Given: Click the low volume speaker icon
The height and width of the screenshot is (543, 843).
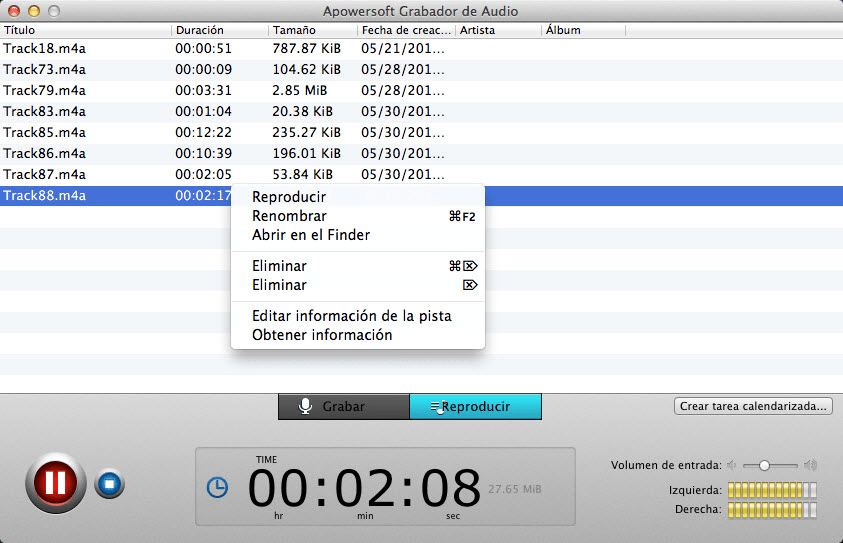Looking at the screenshot, I should (732, 465).
